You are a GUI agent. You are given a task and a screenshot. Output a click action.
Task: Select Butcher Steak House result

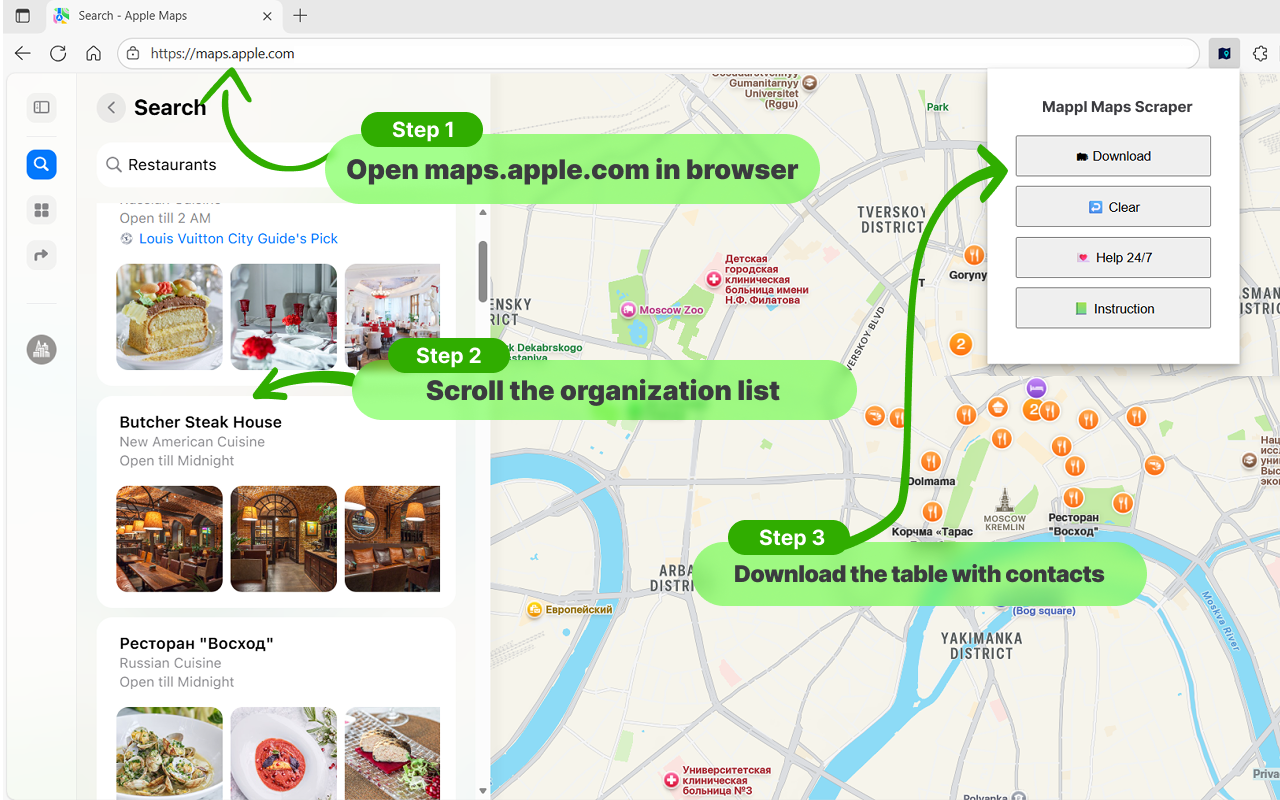pyautogui.click(x=200, y=422)
